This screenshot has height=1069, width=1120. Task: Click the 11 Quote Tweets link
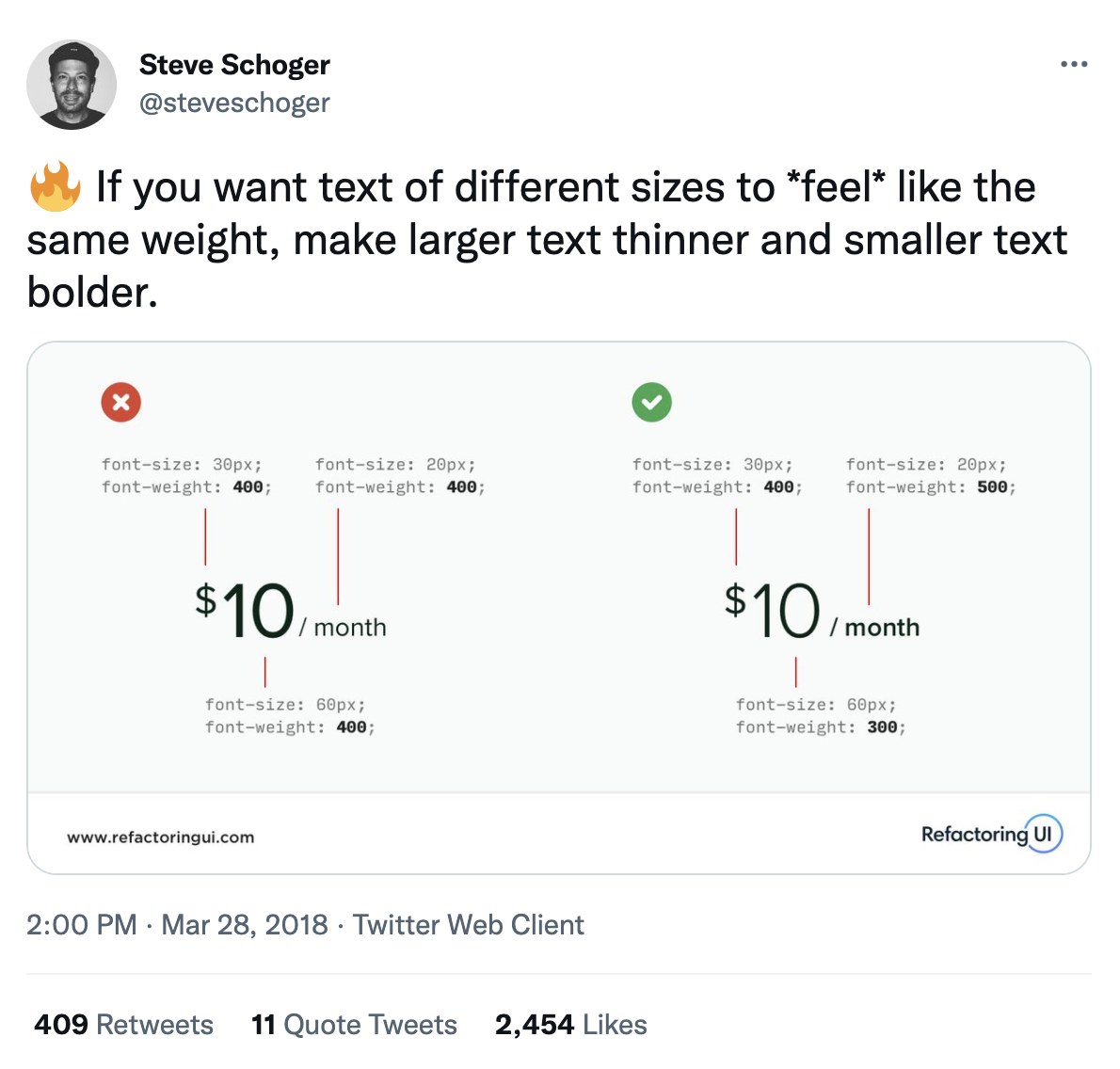coord(354,1024)
